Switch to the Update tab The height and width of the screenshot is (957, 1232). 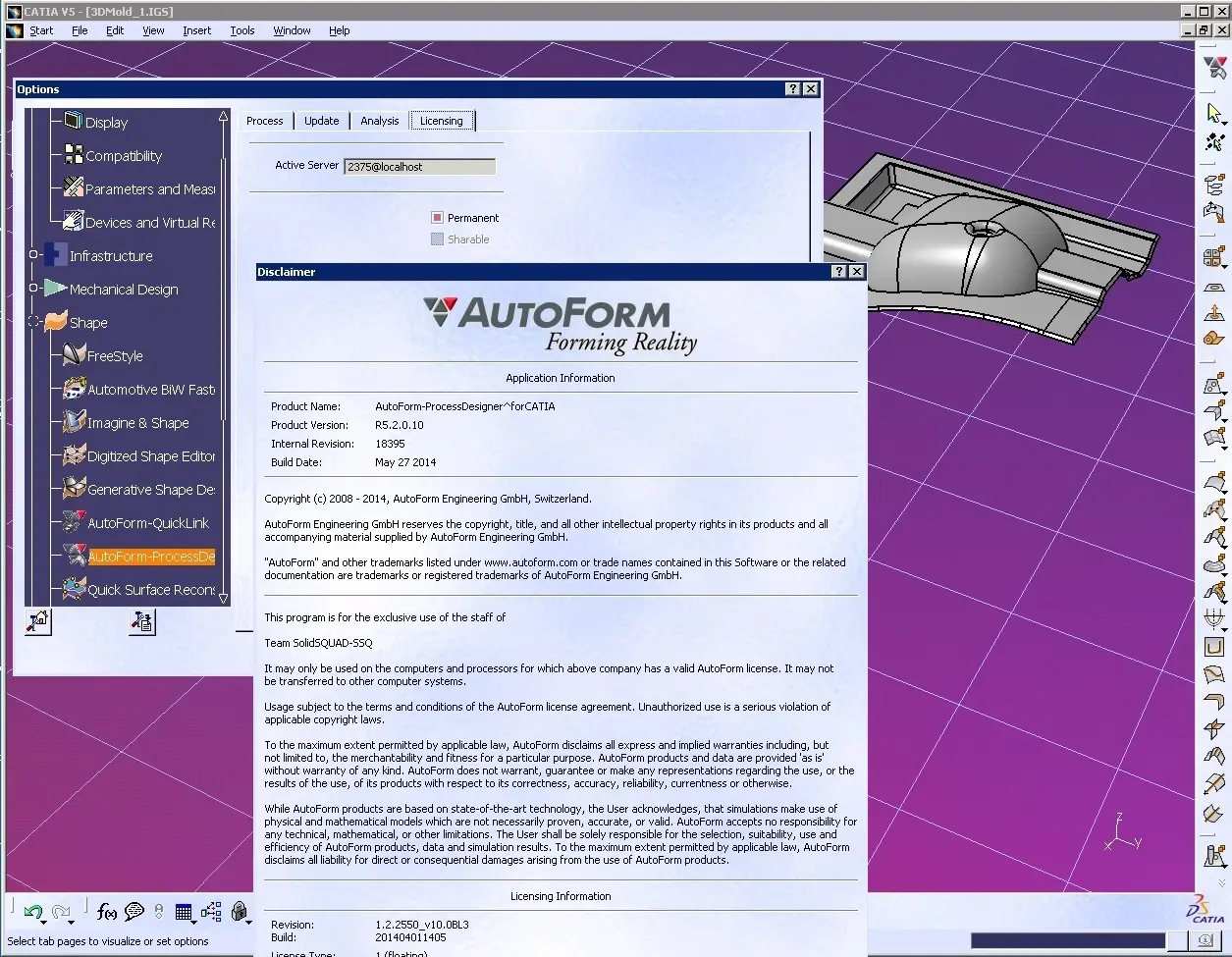pyautogui.click(x=322, y=121)
